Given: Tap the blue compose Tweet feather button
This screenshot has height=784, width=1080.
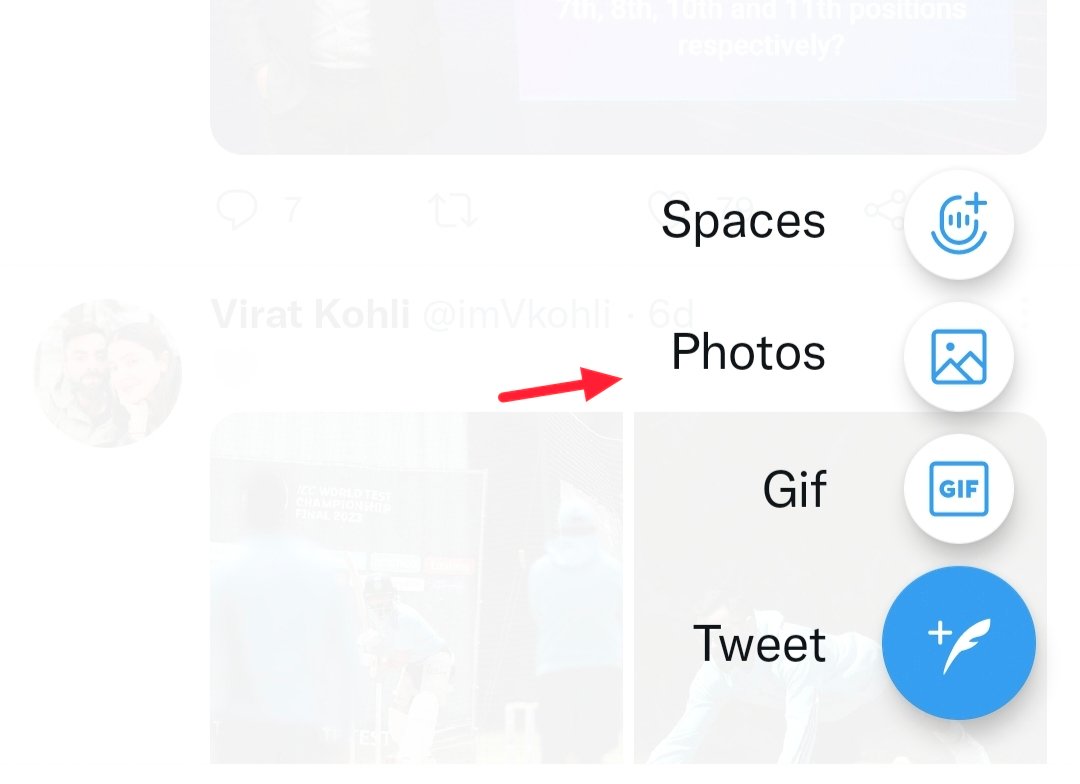Looking at the screenshot, I should tap(959, 643).
